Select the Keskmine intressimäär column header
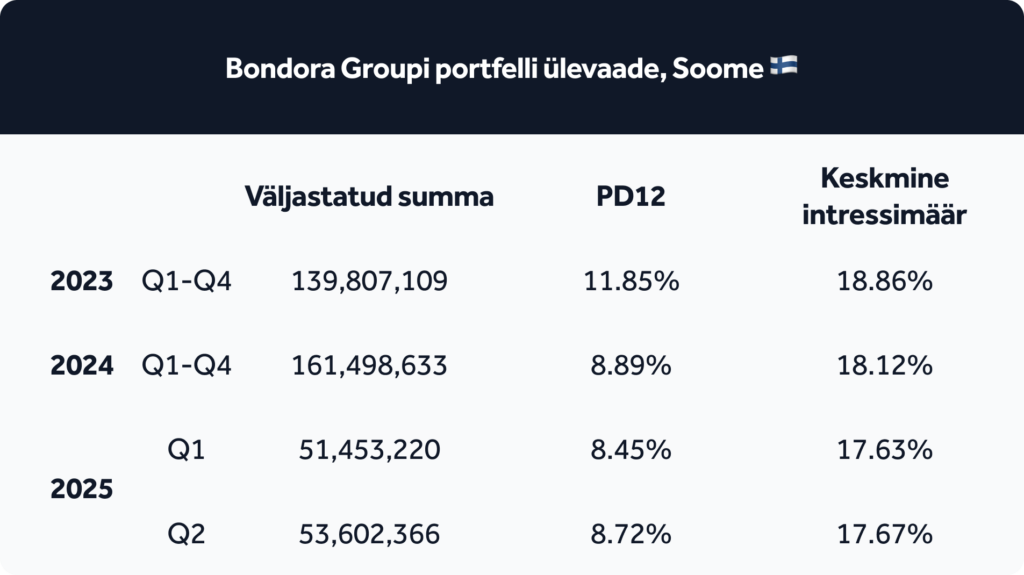 884,196
